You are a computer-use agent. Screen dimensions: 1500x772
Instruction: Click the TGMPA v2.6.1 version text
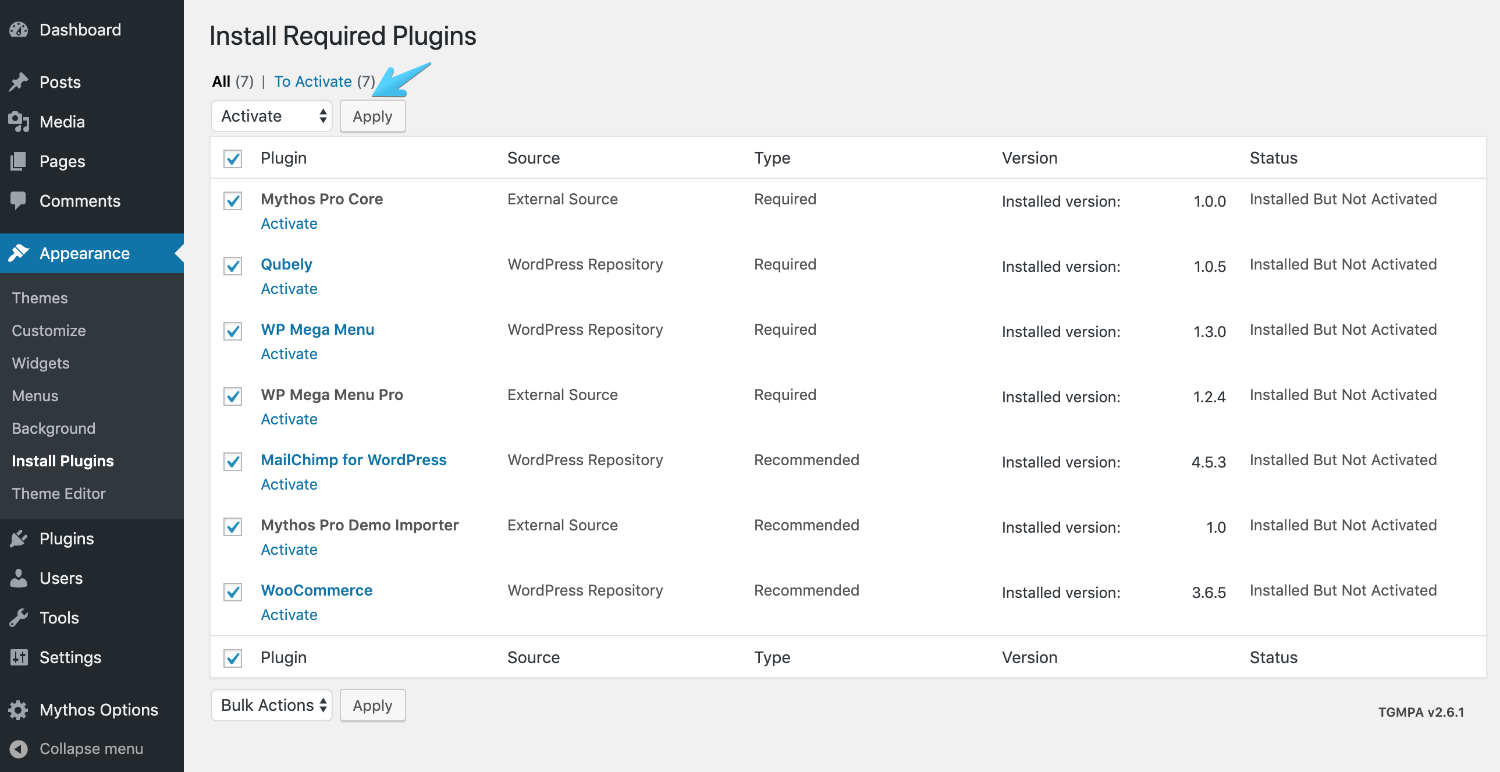coord(1421,713)
